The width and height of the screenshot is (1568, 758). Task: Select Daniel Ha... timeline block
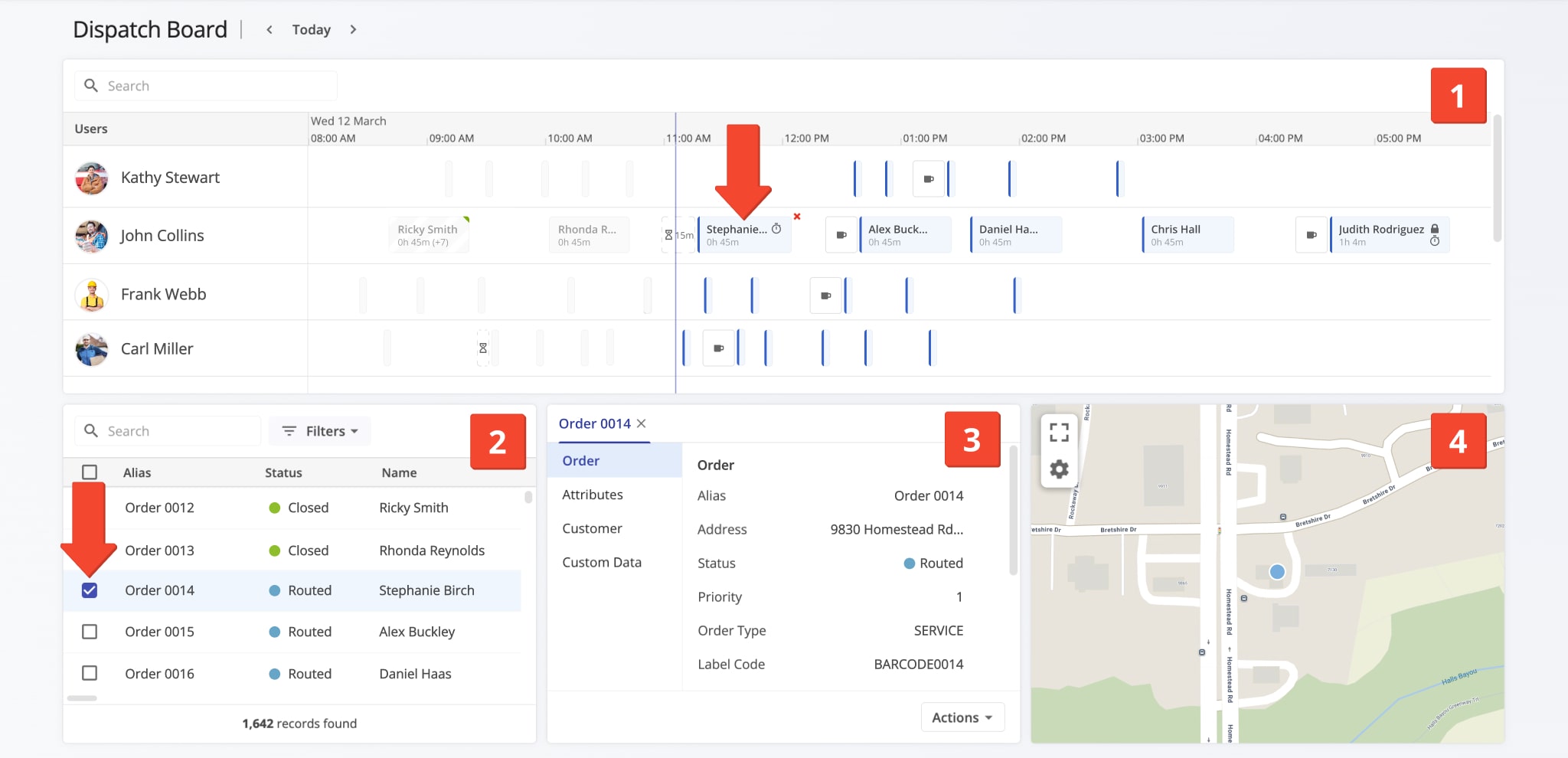coord(1016,235)
